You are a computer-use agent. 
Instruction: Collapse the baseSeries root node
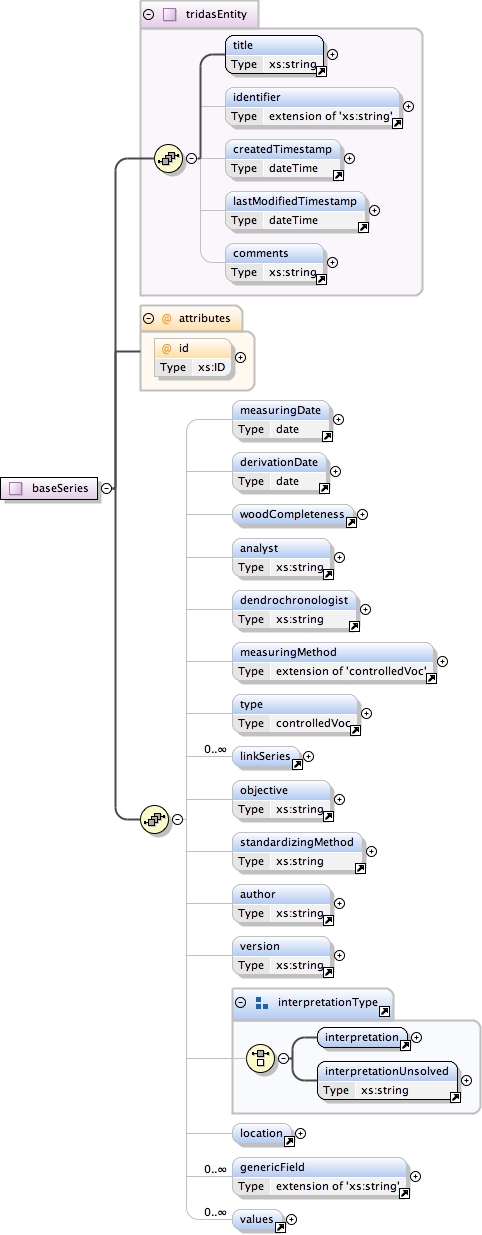point(106,488)
